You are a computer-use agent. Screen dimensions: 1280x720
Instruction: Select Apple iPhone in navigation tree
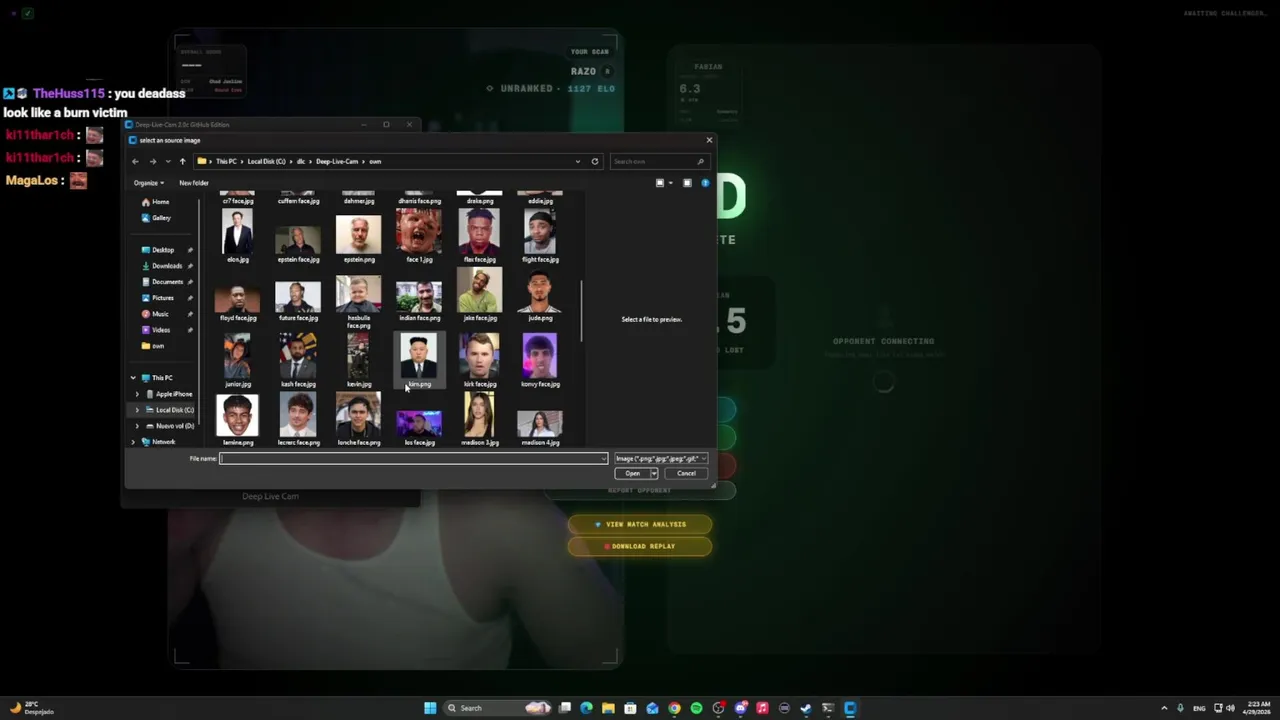tap(168, 394)
